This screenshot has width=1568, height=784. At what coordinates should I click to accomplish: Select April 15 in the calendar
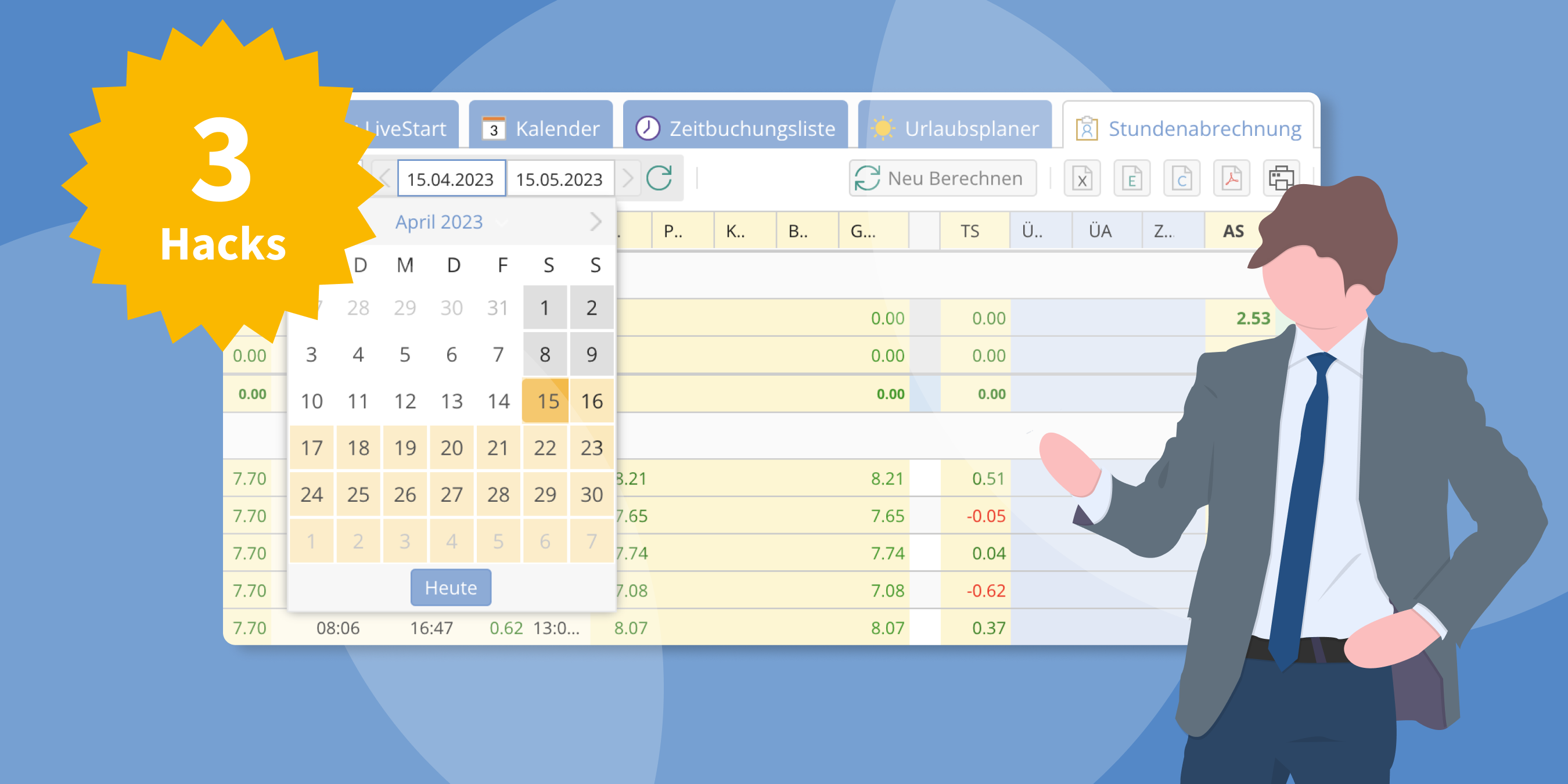[x=545, y=401]
